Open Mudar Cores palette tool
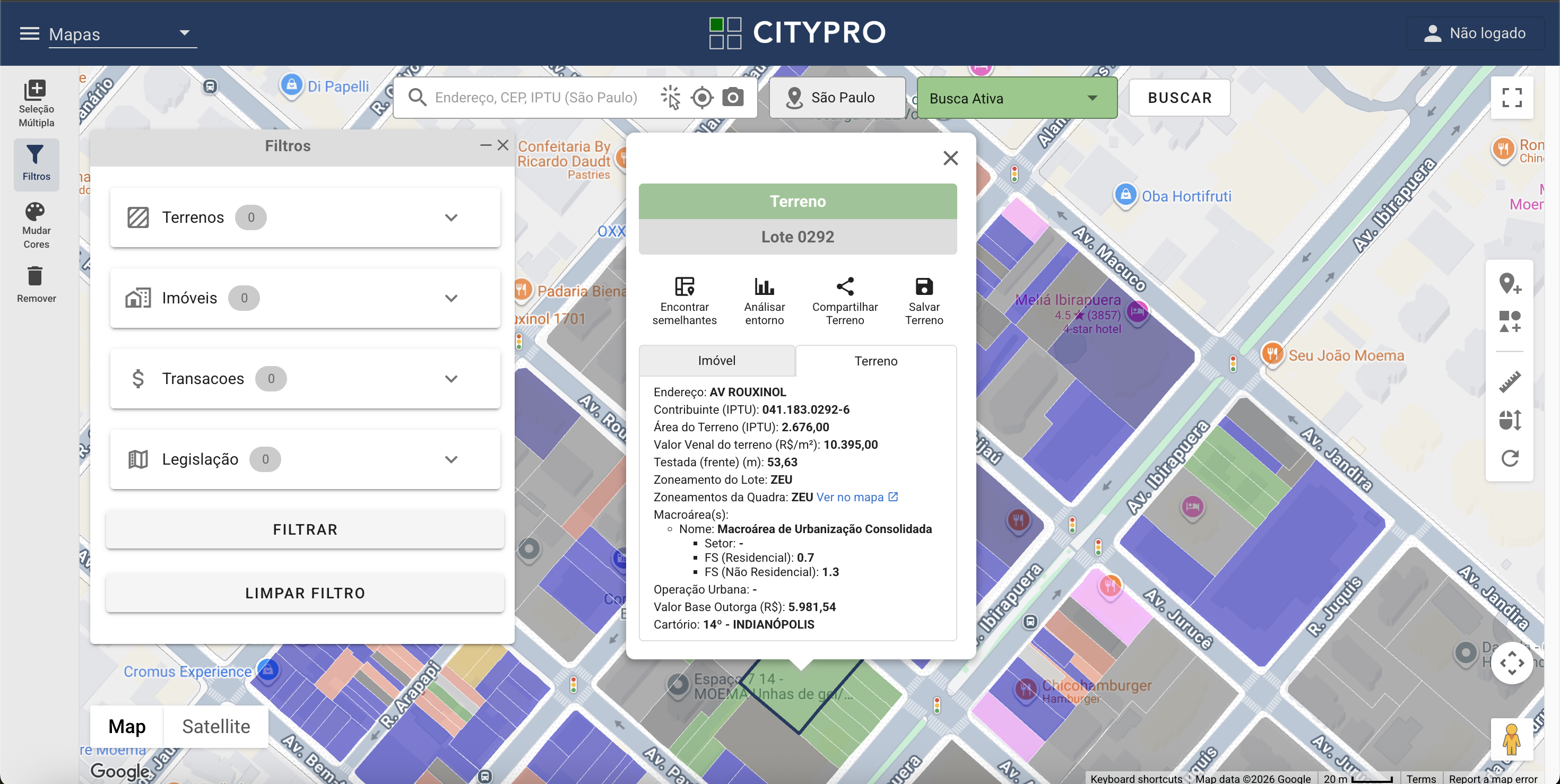The image size is (1560, 784). [36, 226]
